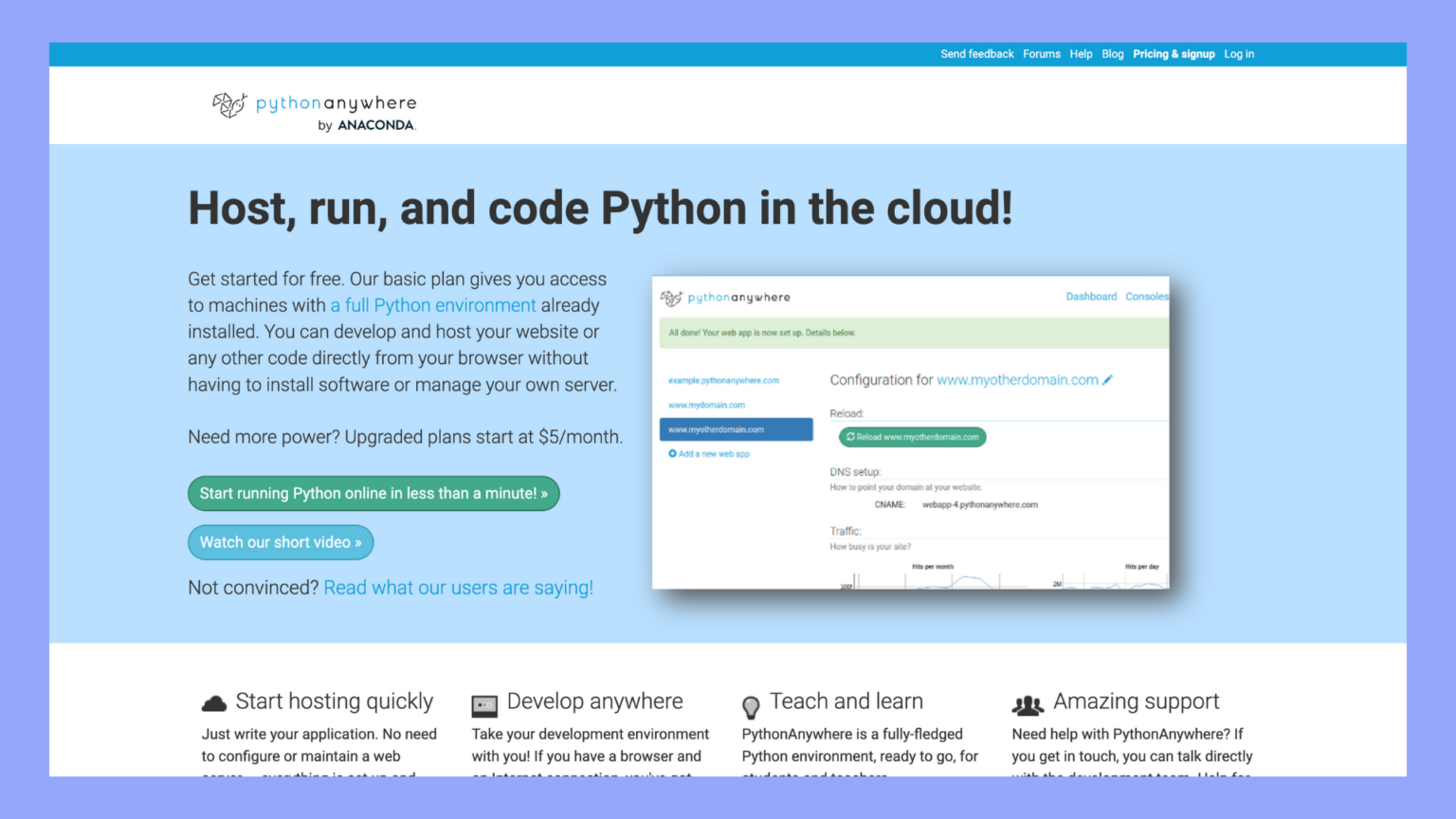Viewport: 1456px width, 819px height.
Task: Open the Help page from top bar
Action: coord(1081,54)
